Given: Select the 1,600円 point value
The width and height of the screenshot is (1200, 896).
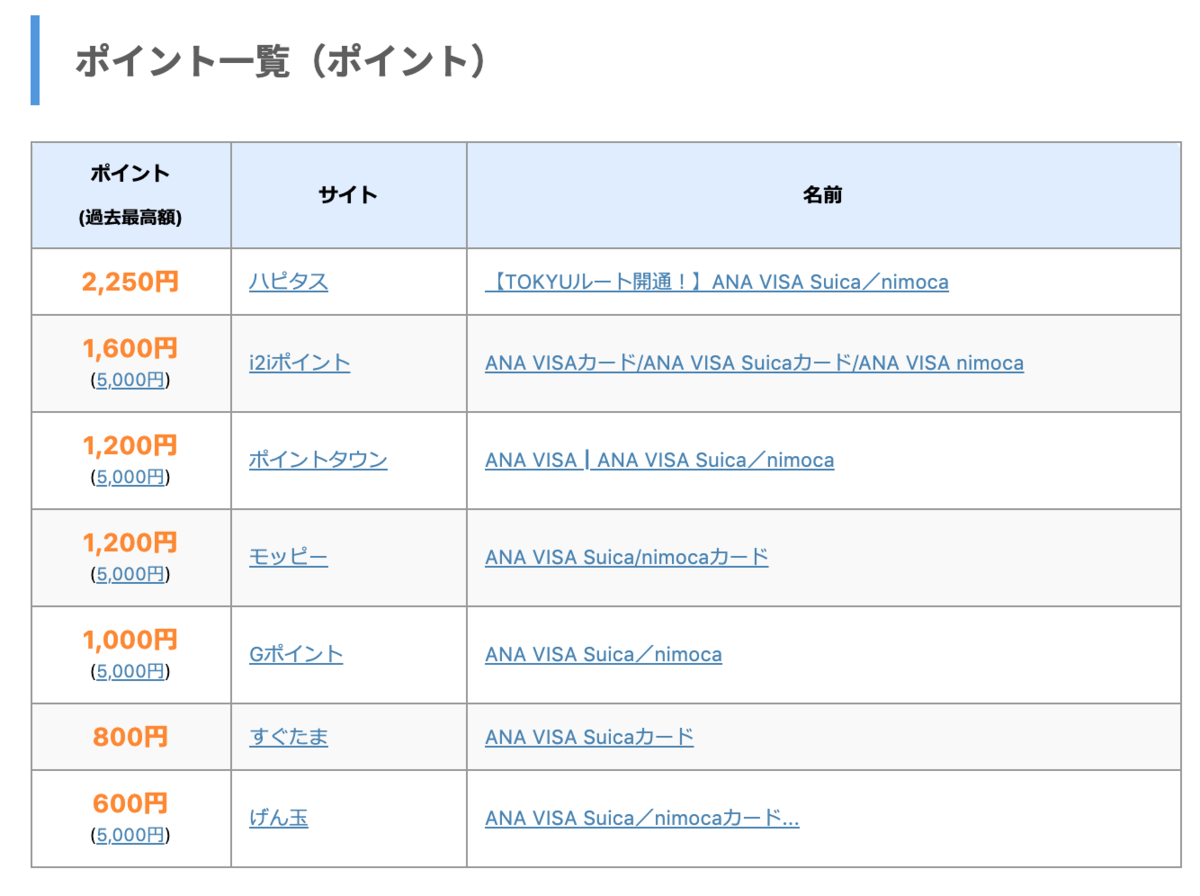Looking at the screenshot, I should (x=130, y=349).
